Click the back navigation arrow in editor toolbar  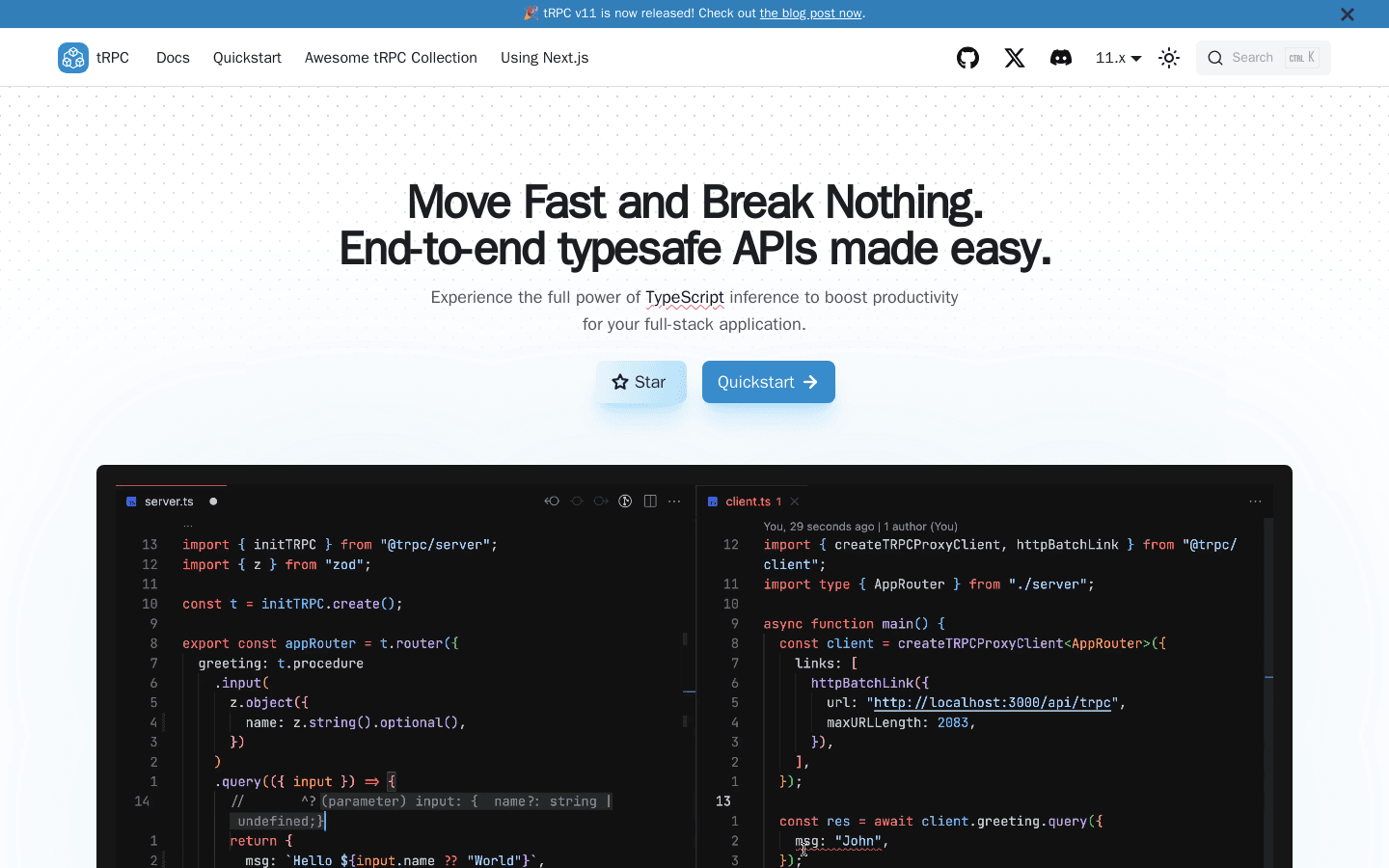coord(552,501)
